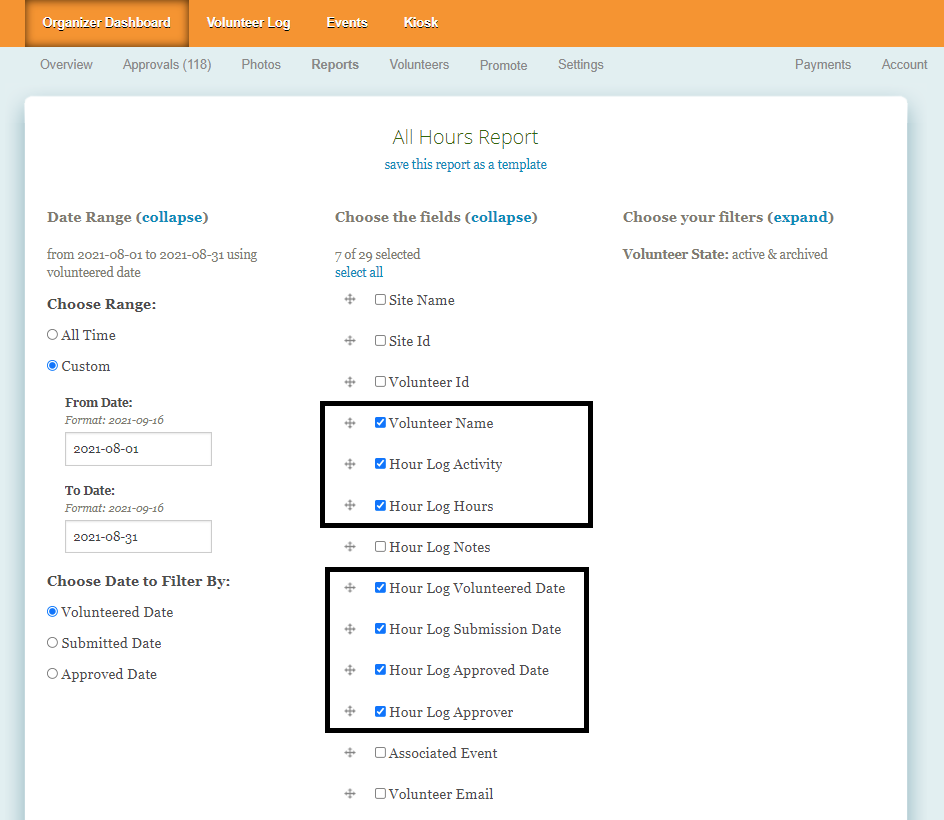
Task: Click the drag handle beside Hour Log Volunteered Date
Action: (350, 588)
